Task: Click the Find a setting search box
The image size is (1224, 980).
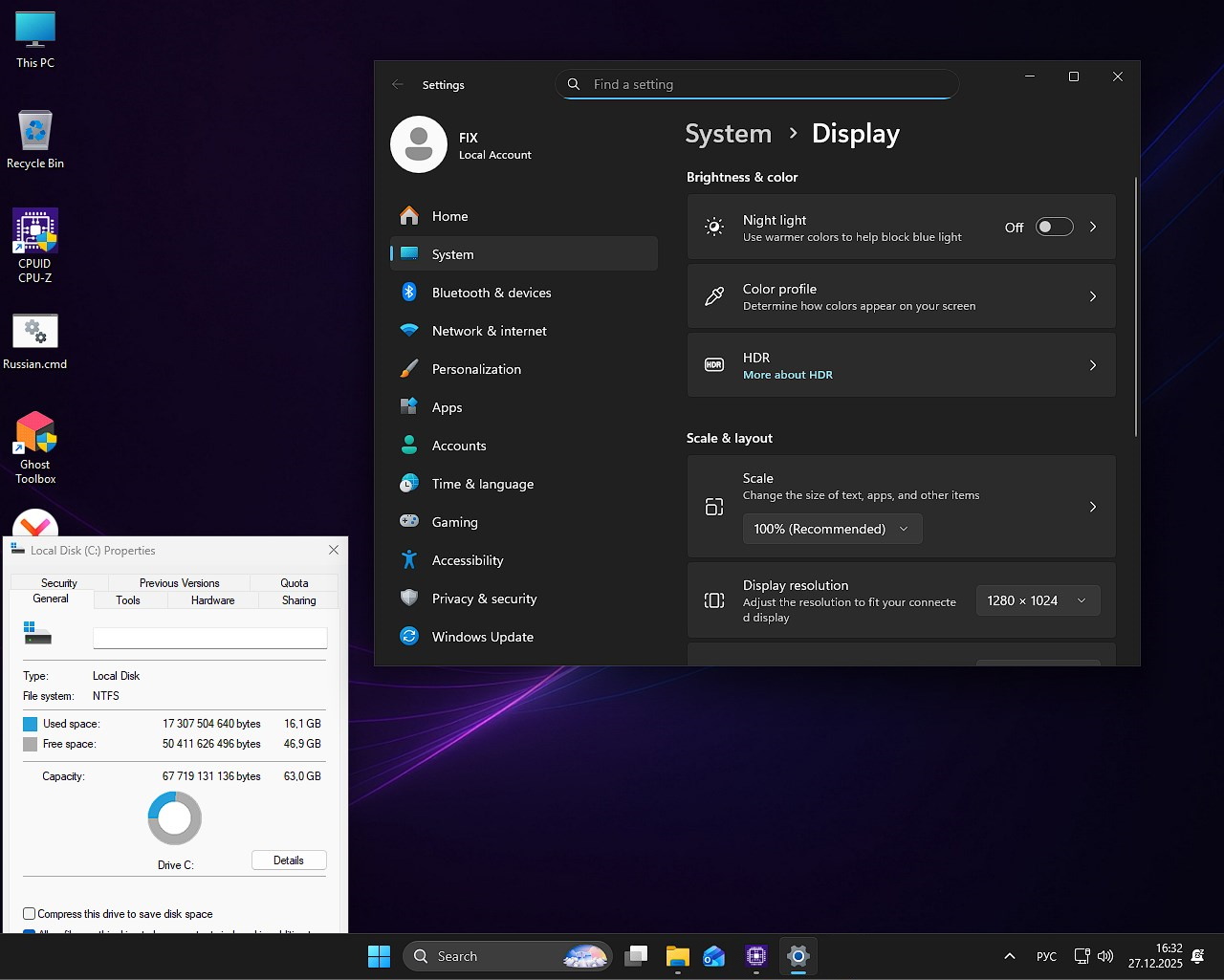Action: 757,84
